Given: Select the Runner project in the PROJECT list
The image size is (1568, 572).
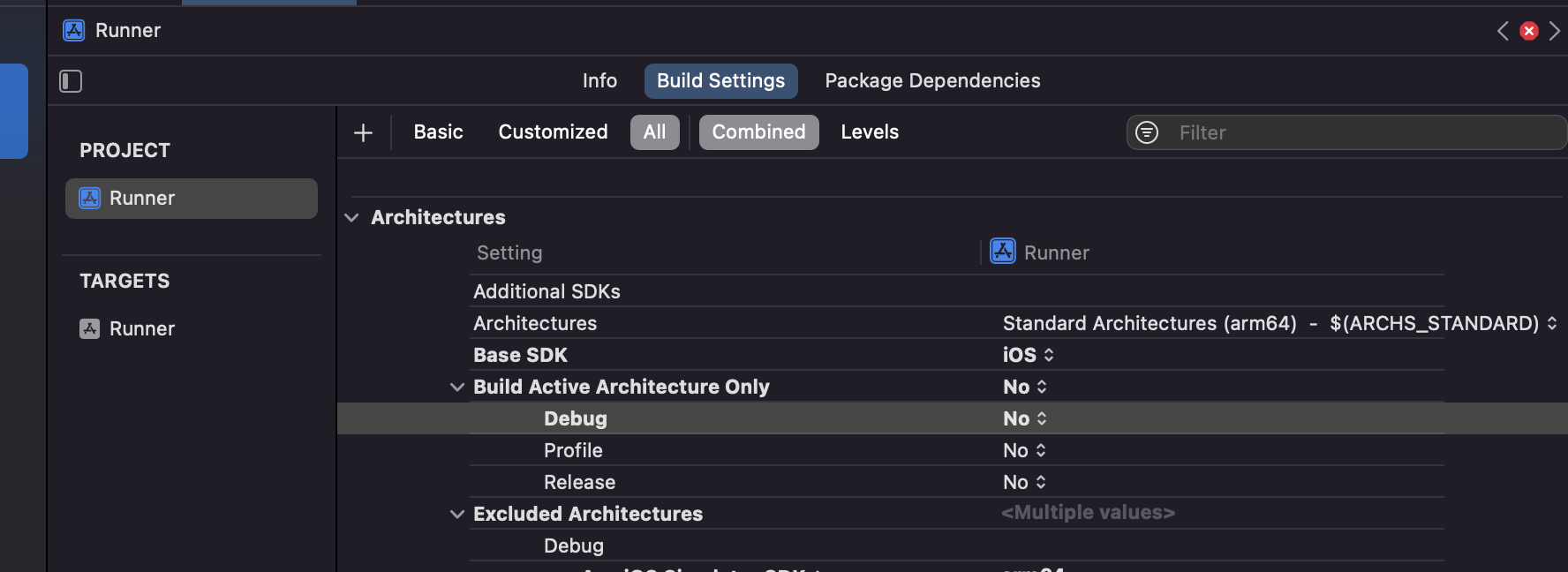Looking at the screenshot, I should 192,199.
